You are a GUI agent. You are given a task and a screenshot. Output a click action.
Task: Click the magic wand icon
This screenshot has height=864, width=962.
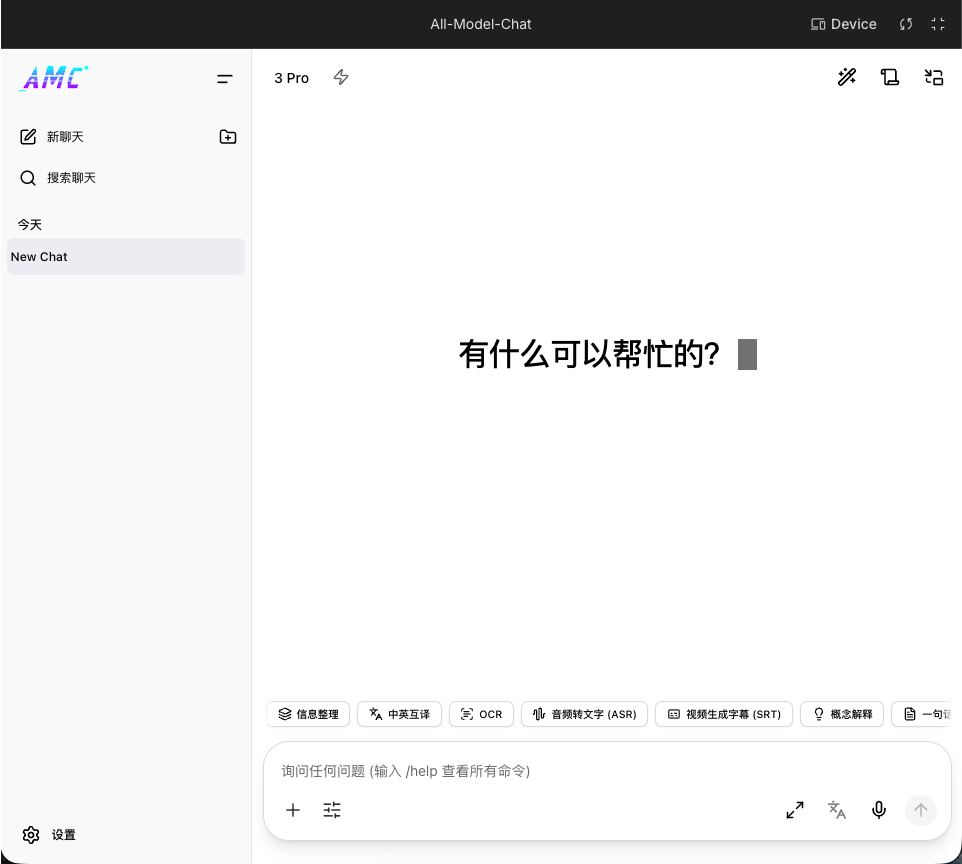(x=847, y=77)
